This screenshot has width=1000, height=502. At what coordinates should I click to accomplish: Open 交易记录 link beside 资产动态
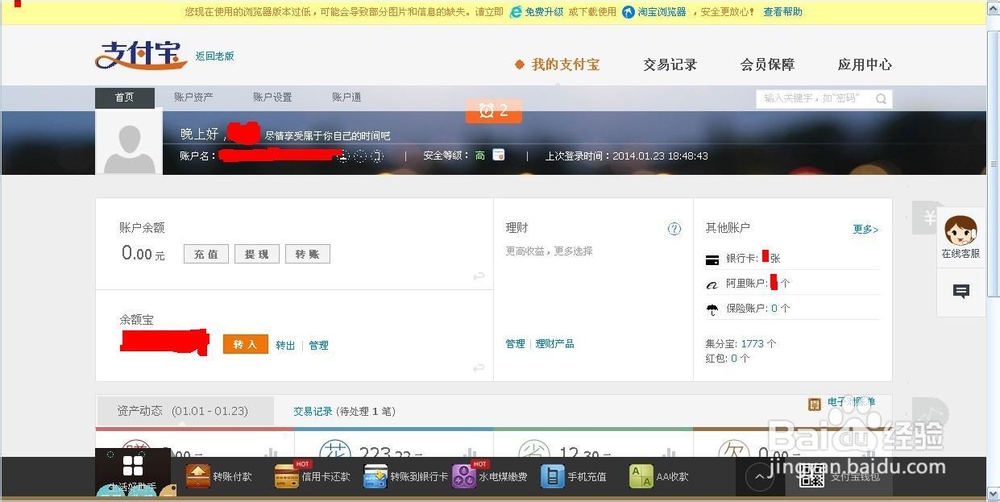[x=312, y=411]
